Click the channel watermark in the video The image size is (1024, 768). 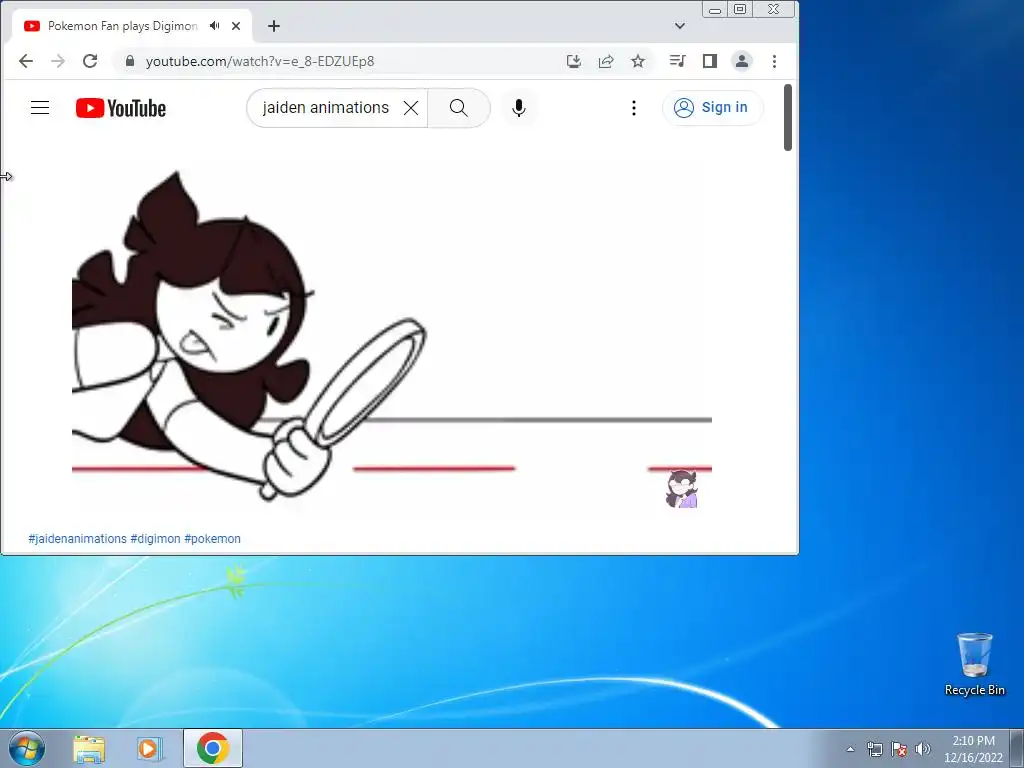coord(682,488)
